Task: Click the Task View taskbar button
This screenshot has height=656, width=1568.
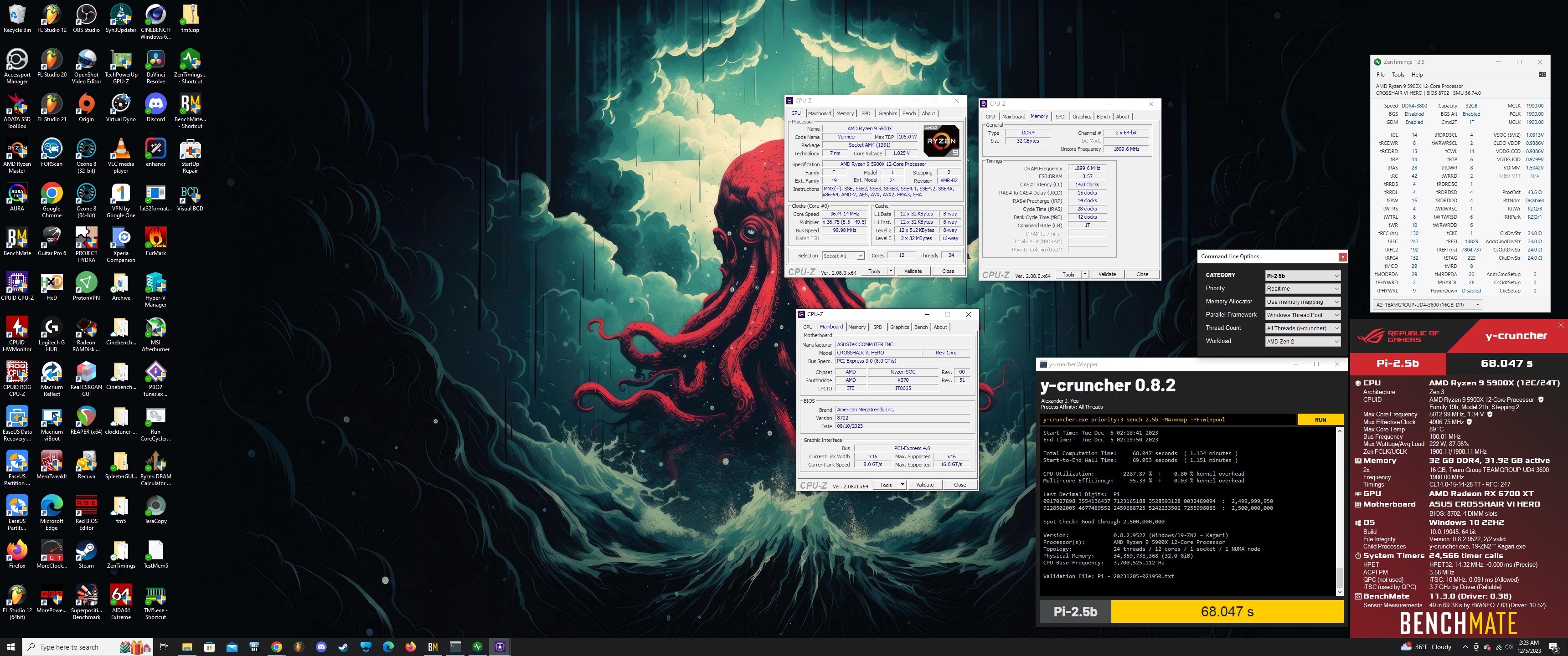Action: tap(164, 647)
